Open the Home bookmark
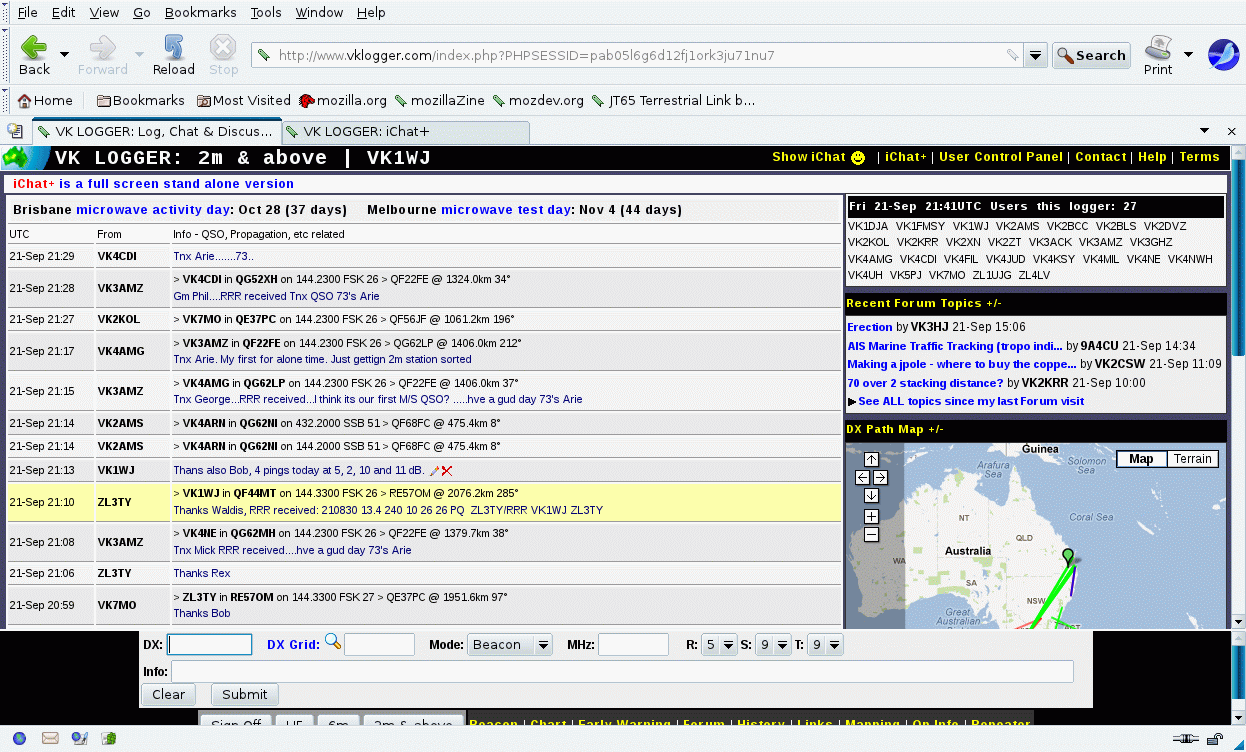The height and width of the screenshot is (752, 1246). tap(45, 101)
